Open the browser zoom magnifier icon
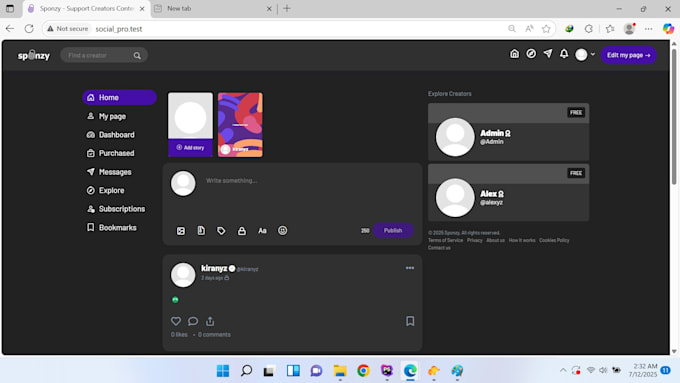Image resolution: width=680 pixels, height=383 pixels. (x=512, y=29)
